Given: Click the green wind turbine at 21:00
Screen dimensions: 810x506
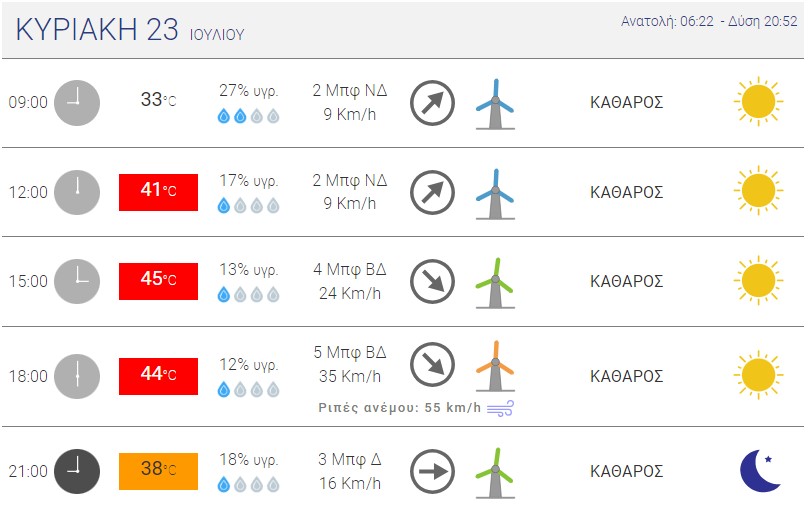Looking at the screenshot, I should (495, 473).
